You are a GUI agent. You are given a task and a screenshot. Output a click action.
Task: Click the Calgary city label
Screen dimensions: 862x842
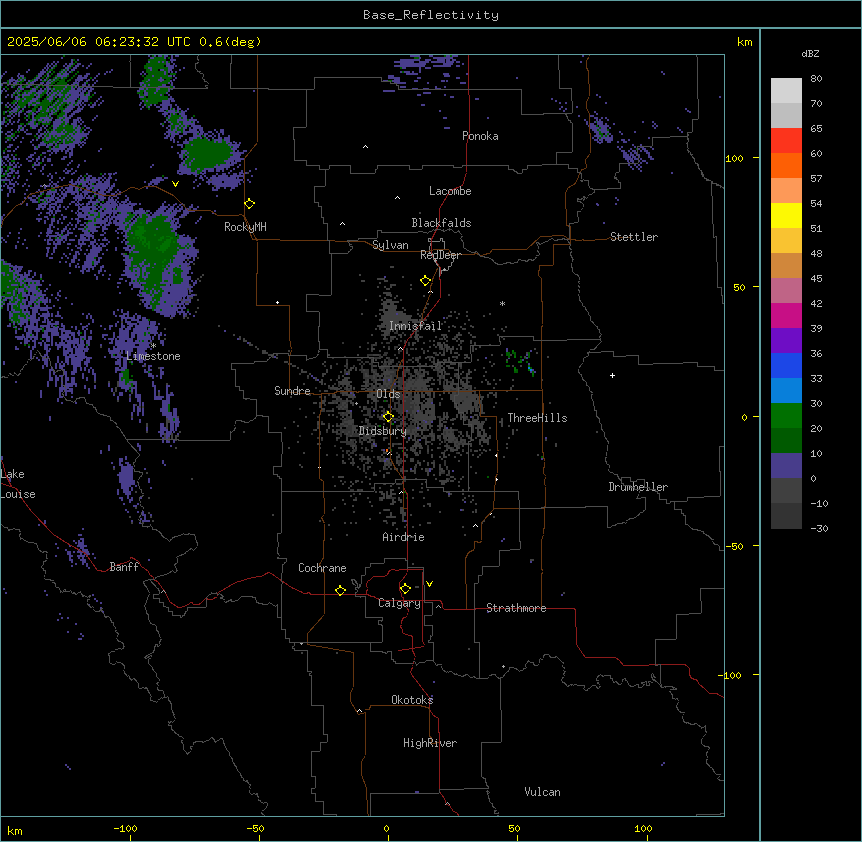(399, 603)
